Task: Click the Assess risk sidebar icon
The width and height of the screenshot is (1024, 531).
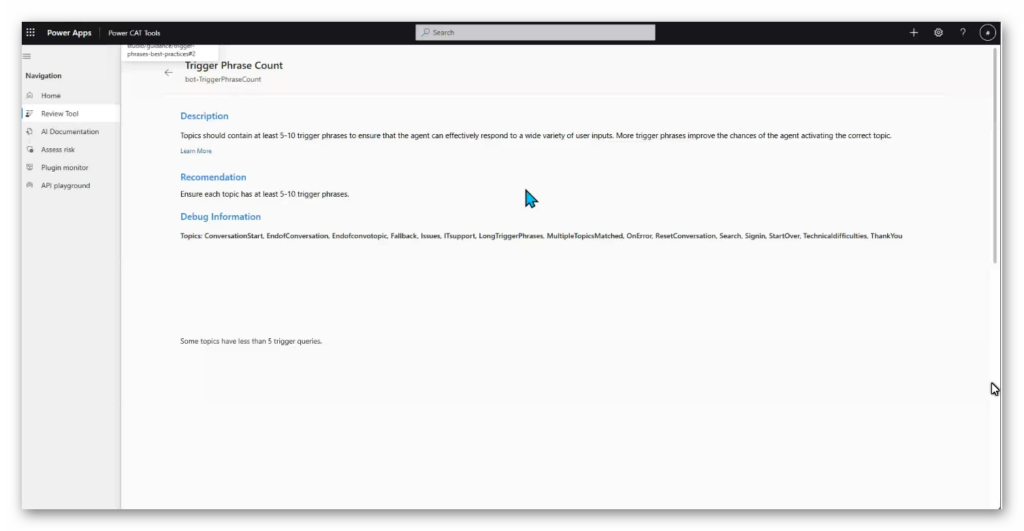Action: (29, 150)
